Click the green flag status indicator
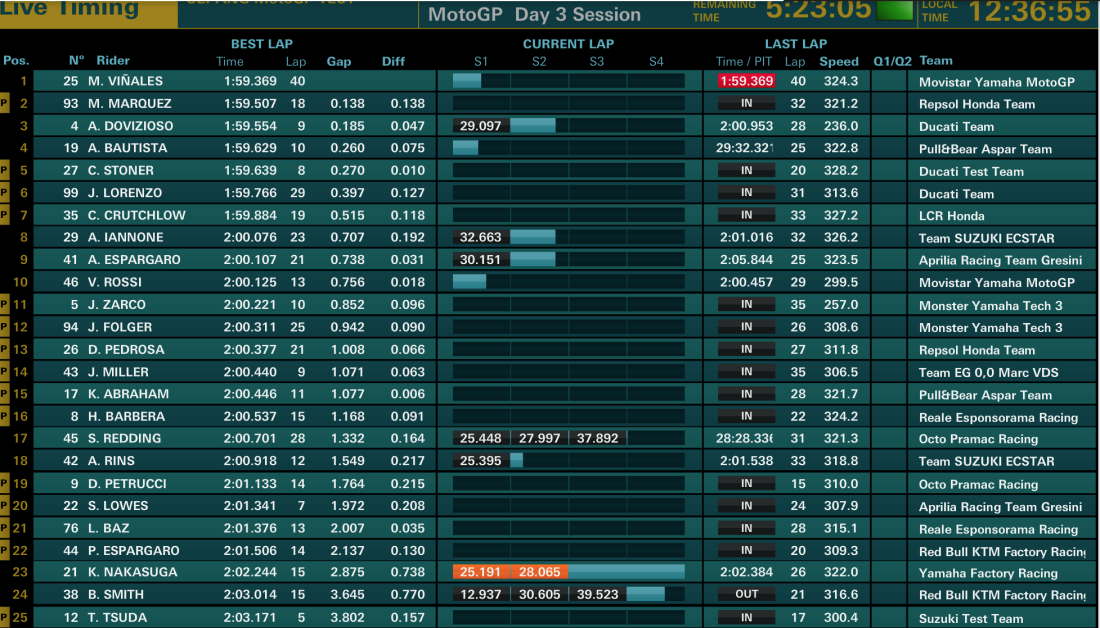This screenshot has height=628, width=1100. (x=895, y=10)
